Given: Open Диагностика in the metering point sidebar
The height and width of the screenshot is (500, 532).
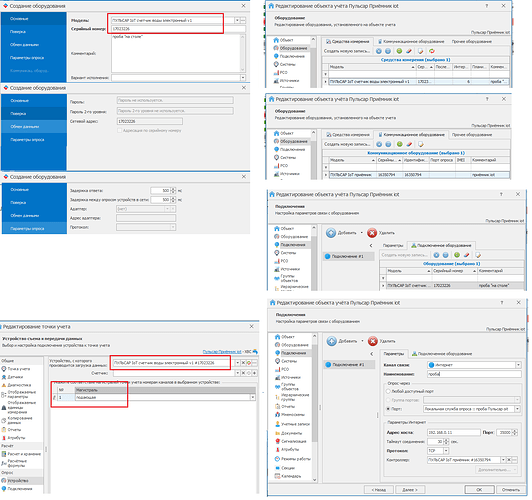Looking at the screenshot, I should 16,385.
